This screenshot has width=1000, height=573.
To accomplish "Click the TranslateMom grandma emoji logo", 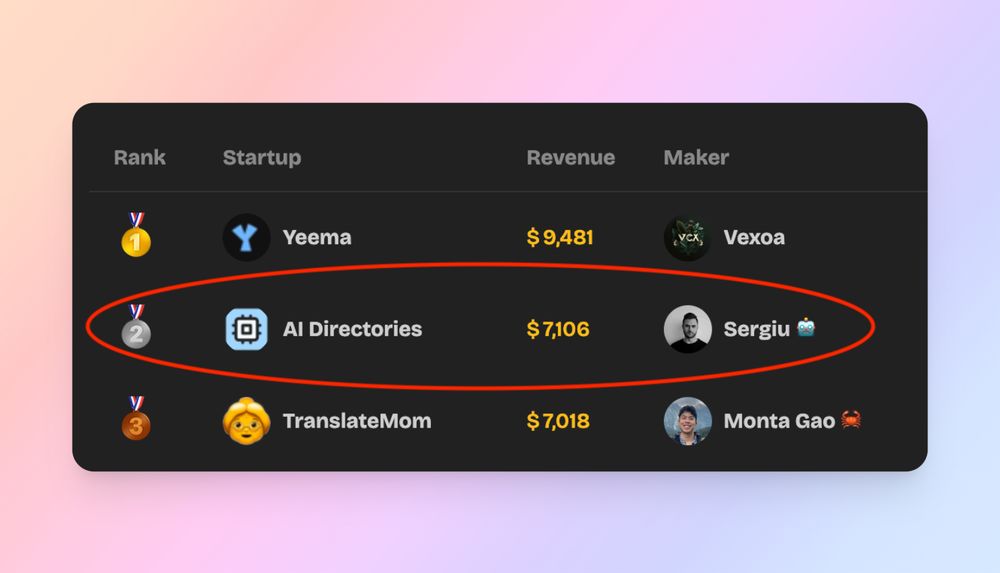I will (246, 420).
